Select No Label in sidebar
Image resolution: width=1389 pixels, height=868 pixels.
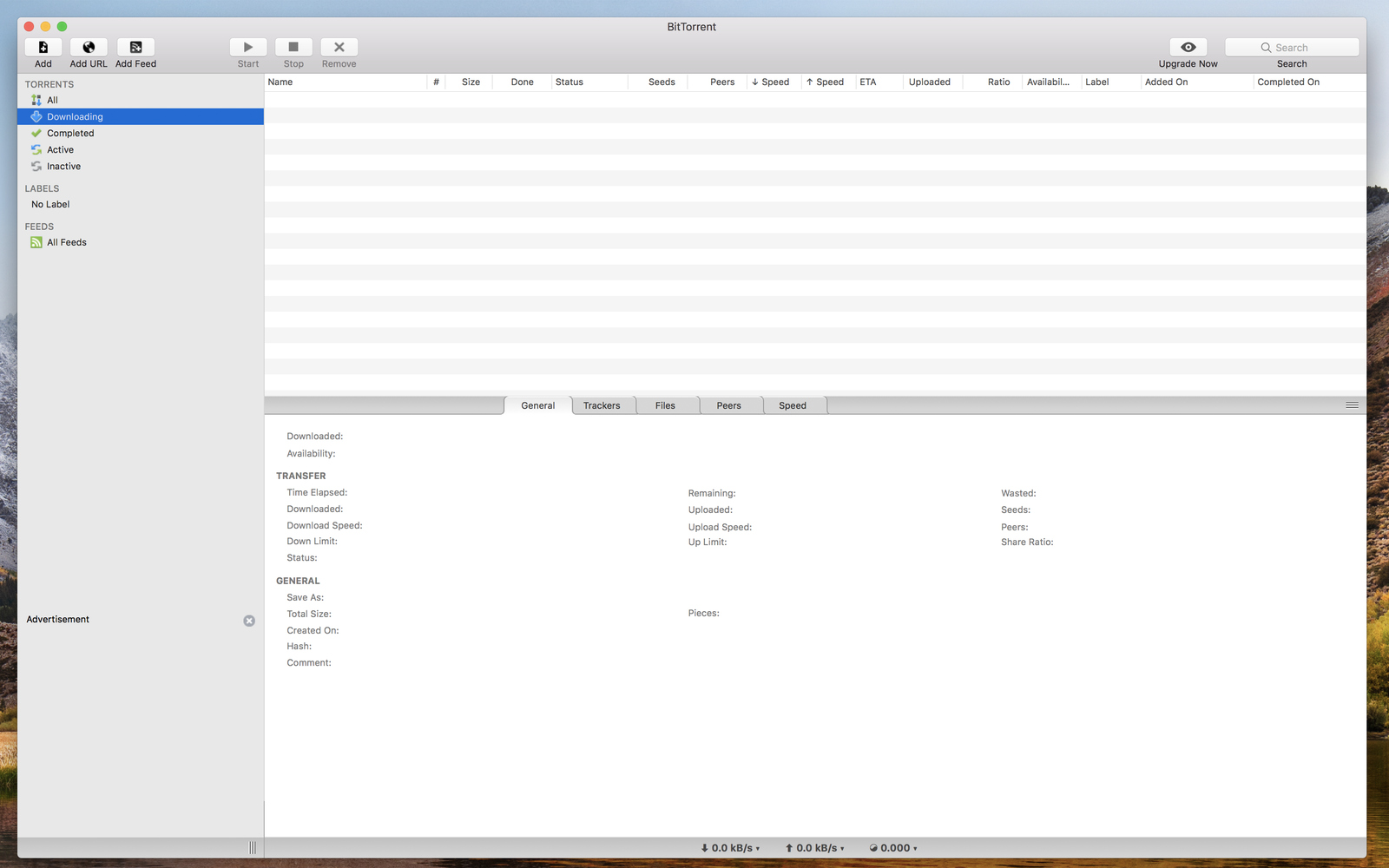tap(141, 204)
